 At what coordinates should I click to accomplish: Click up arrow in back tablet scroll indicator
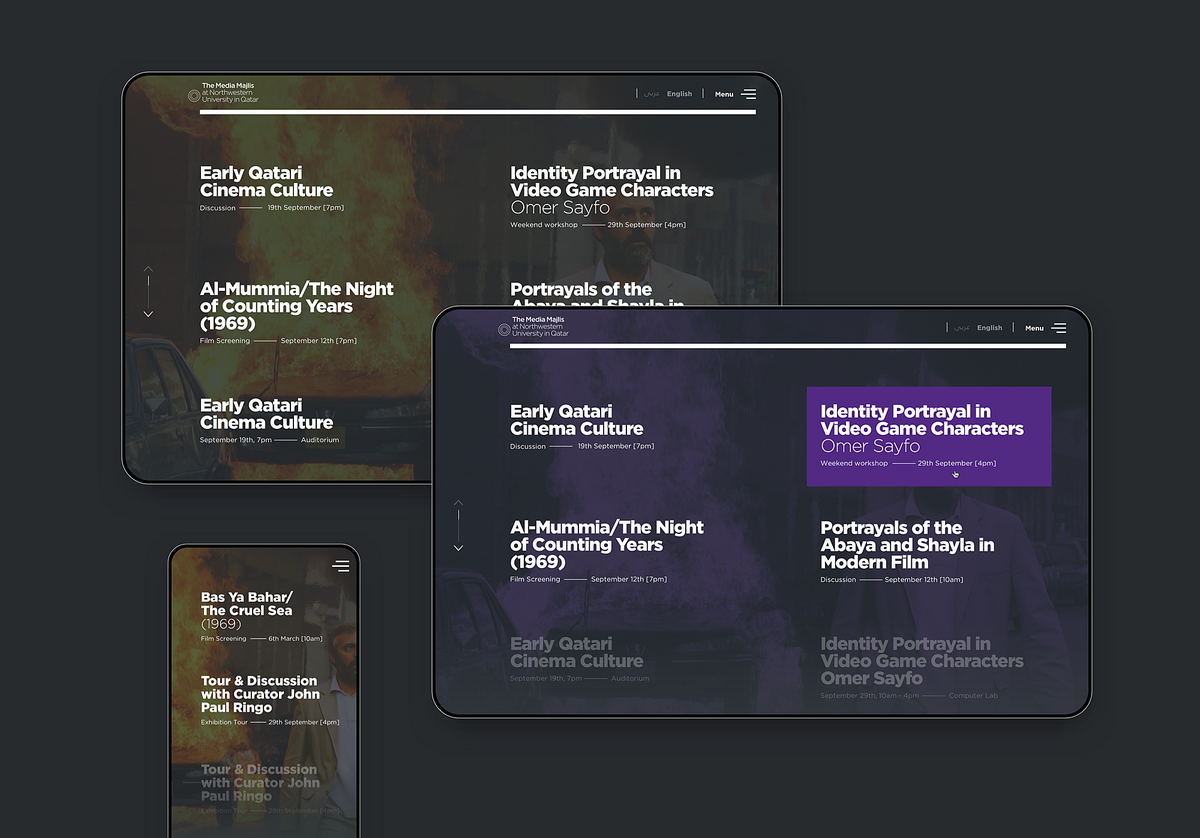point(148,269)
